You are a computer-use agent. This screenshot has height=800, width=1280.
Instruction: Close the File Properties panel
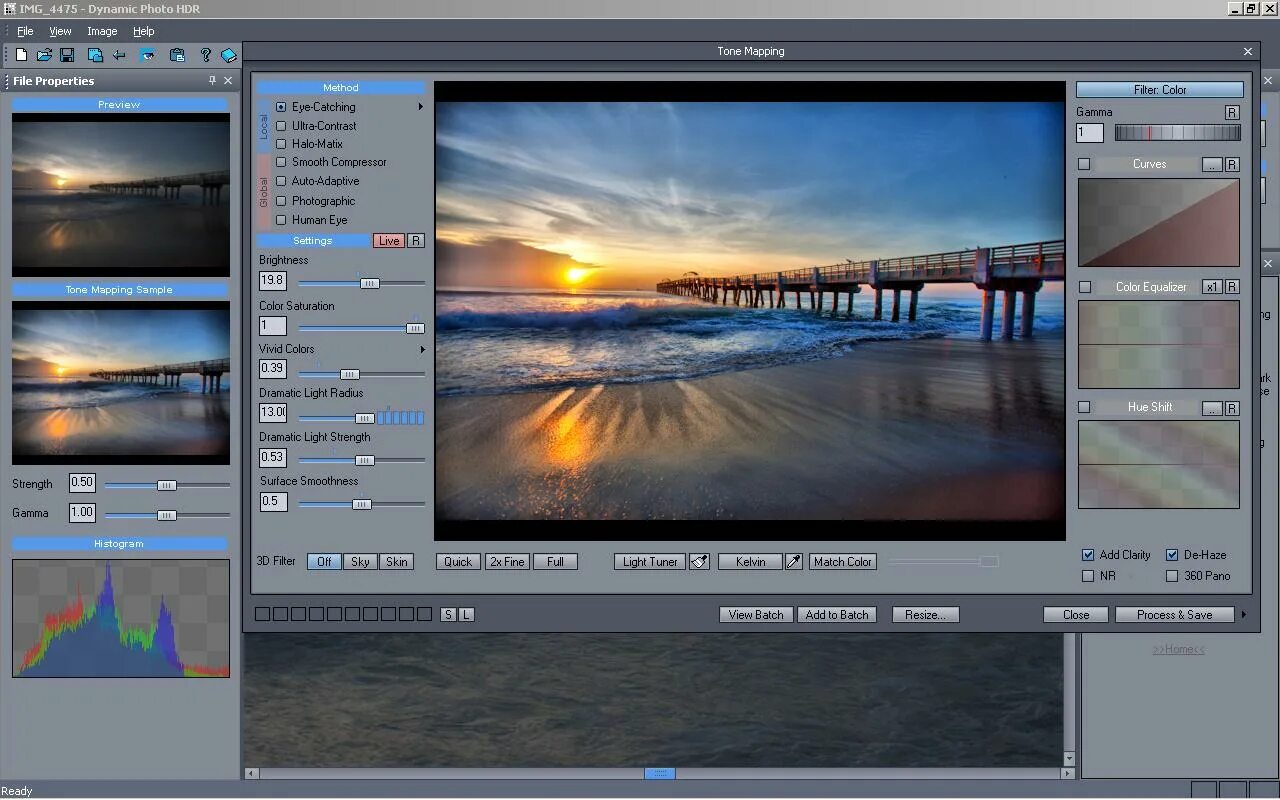pos(228,80)
